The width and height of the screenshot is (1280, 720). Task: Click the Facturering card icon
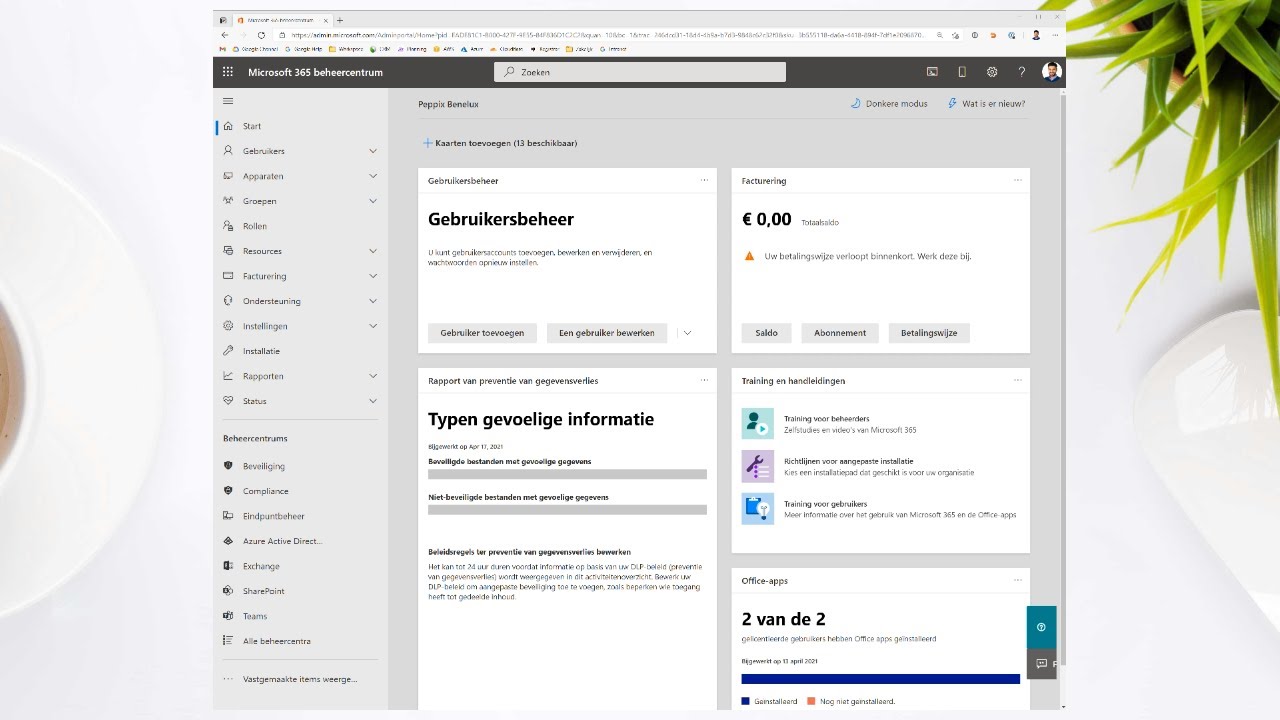pyautogui.click(x=228, y=276)
